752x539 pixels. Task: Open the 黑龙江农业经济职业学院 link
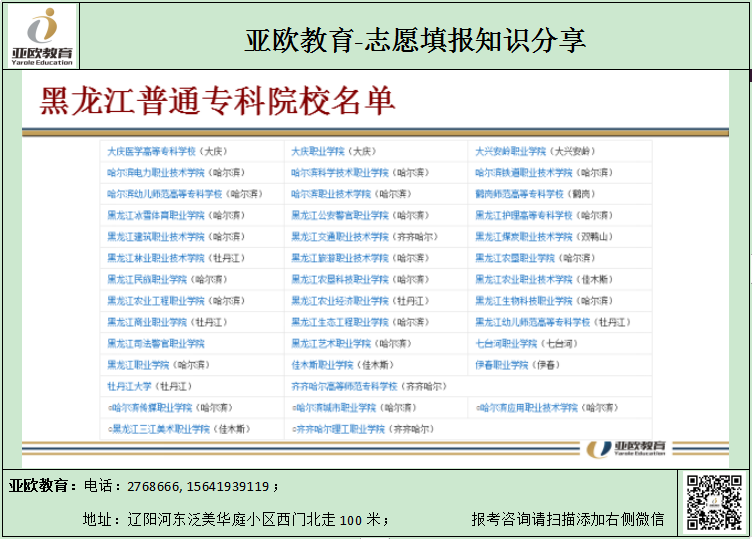340,301
